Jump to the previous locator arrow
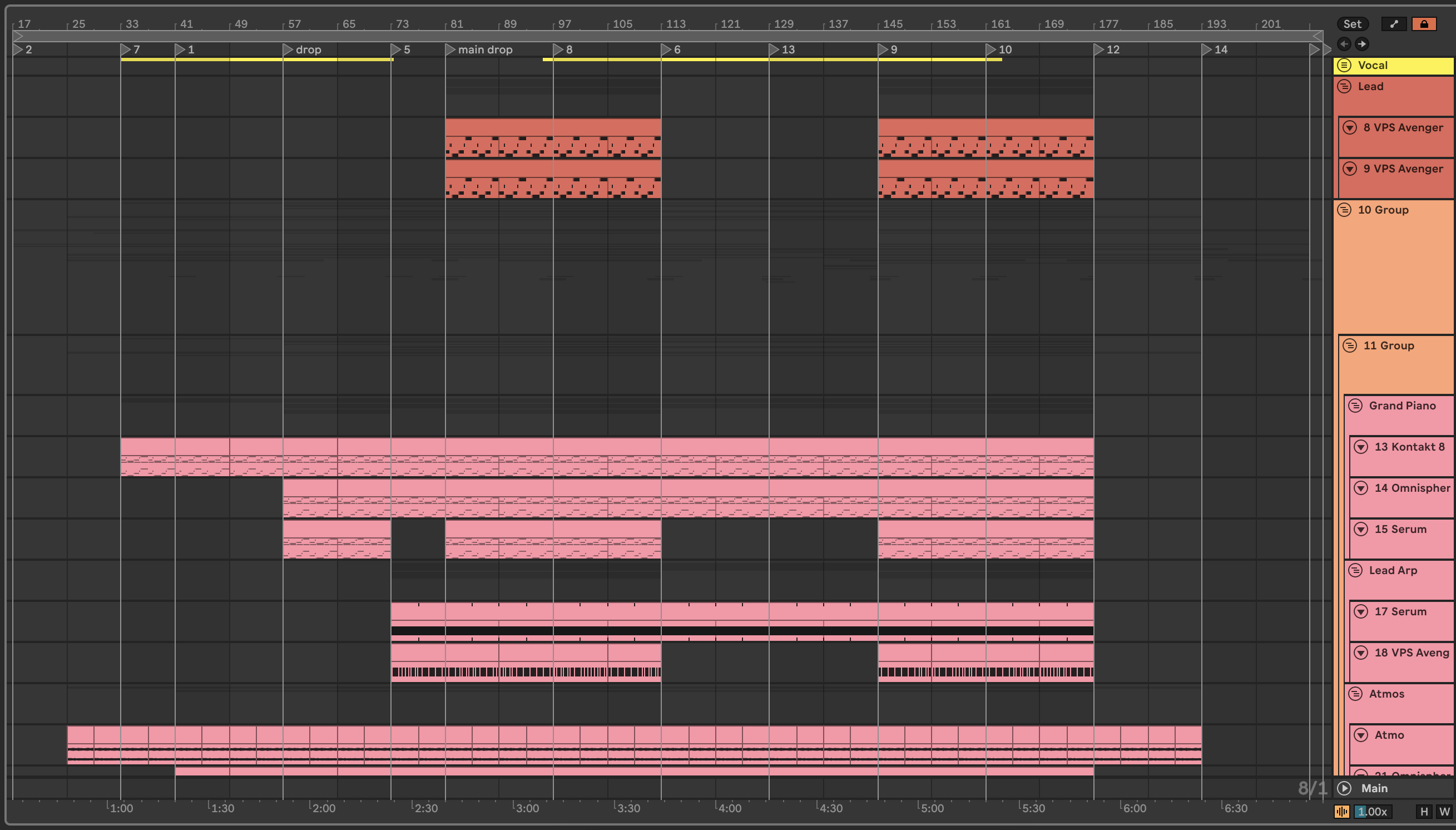The width and height of the screenshot is (1456, 830). [x=1344, y=44]
